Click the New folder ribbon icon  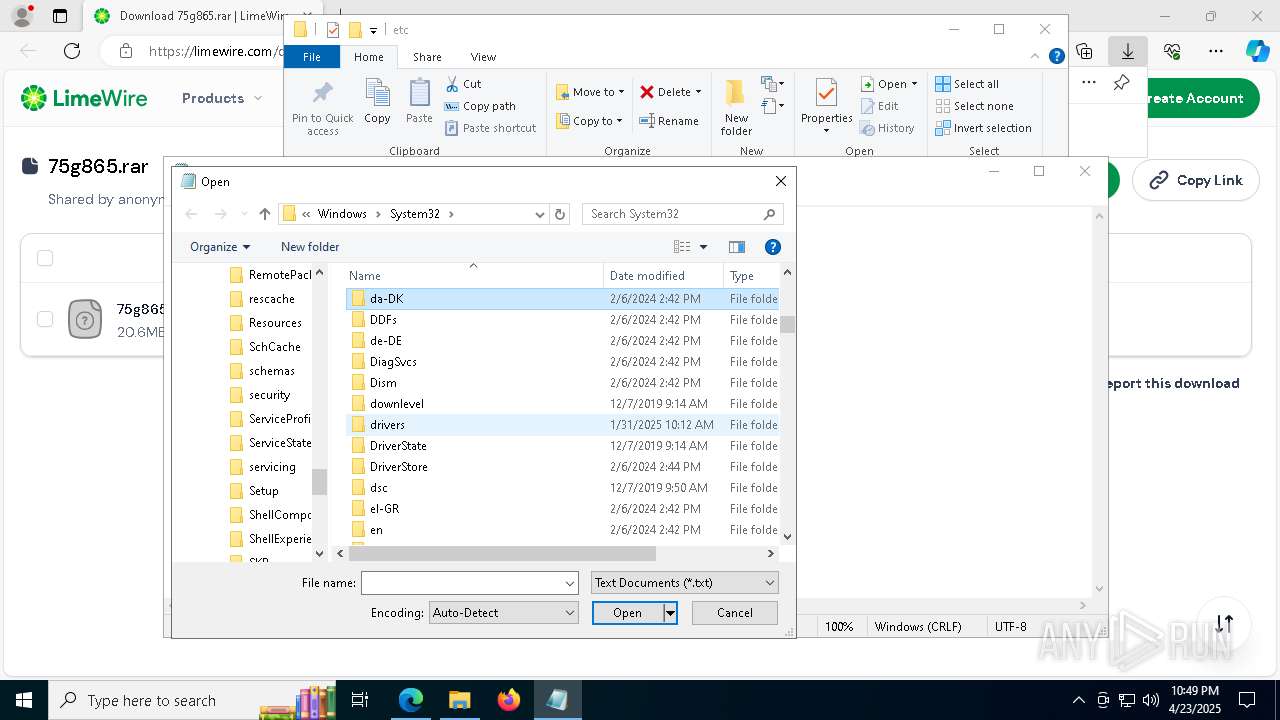736,106
